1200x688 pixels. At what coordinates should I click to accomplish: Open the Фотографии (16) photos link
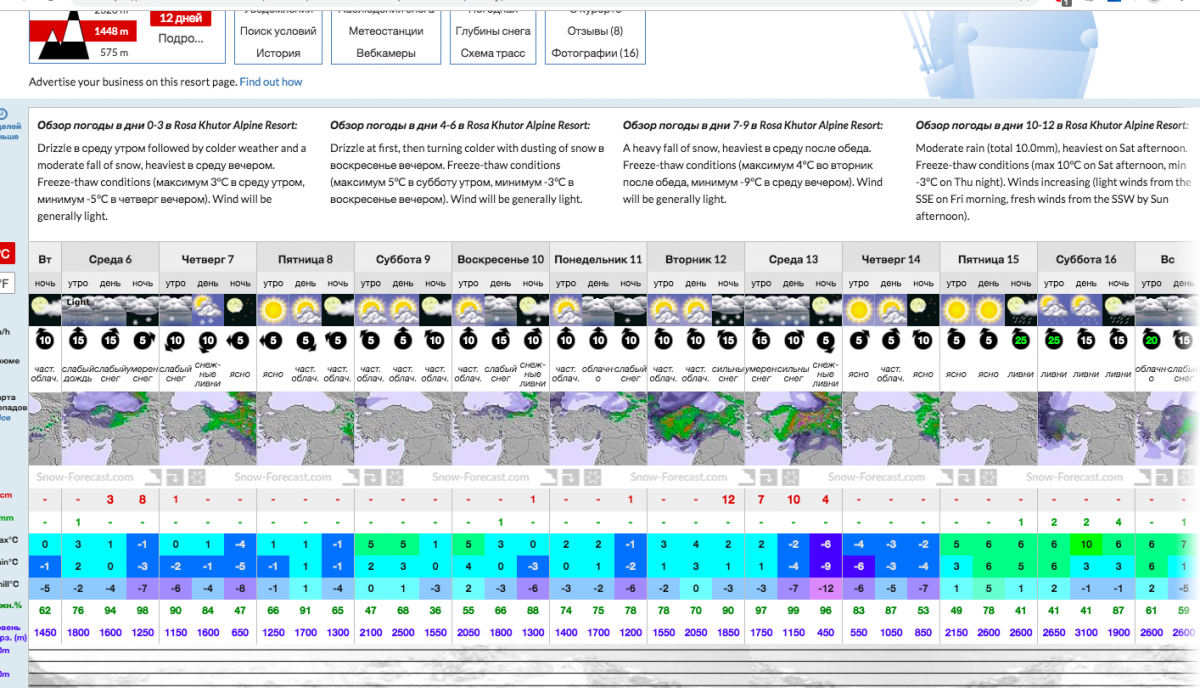pos(595,53)
